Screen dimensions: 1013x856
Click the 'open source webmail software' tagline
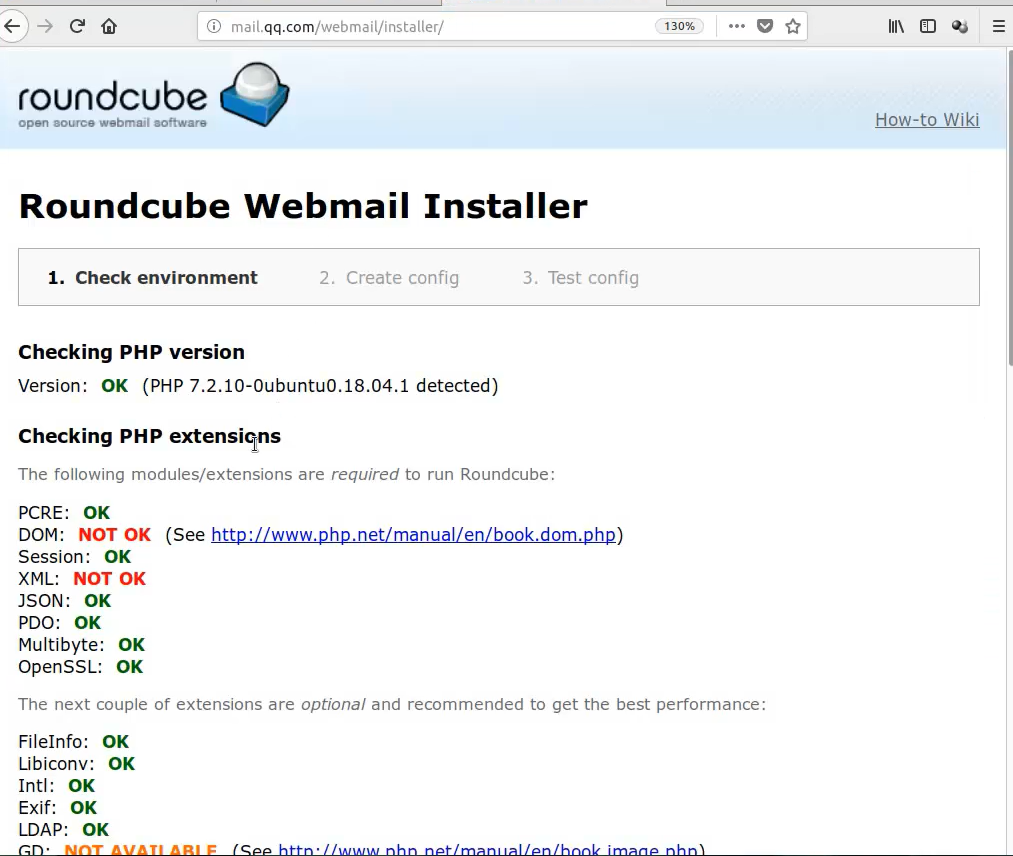click(112, 123)
